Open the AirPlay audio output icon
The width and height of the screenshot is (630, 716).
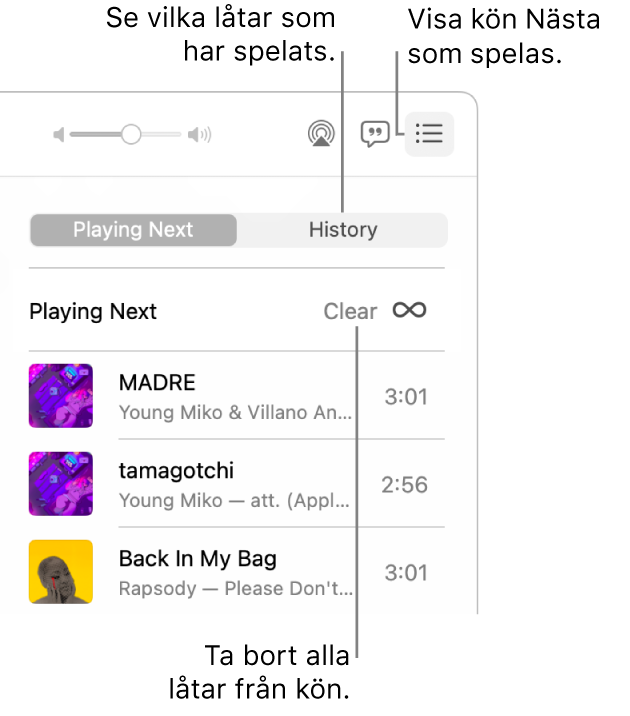pyautogui.click(x=321, y=134)
